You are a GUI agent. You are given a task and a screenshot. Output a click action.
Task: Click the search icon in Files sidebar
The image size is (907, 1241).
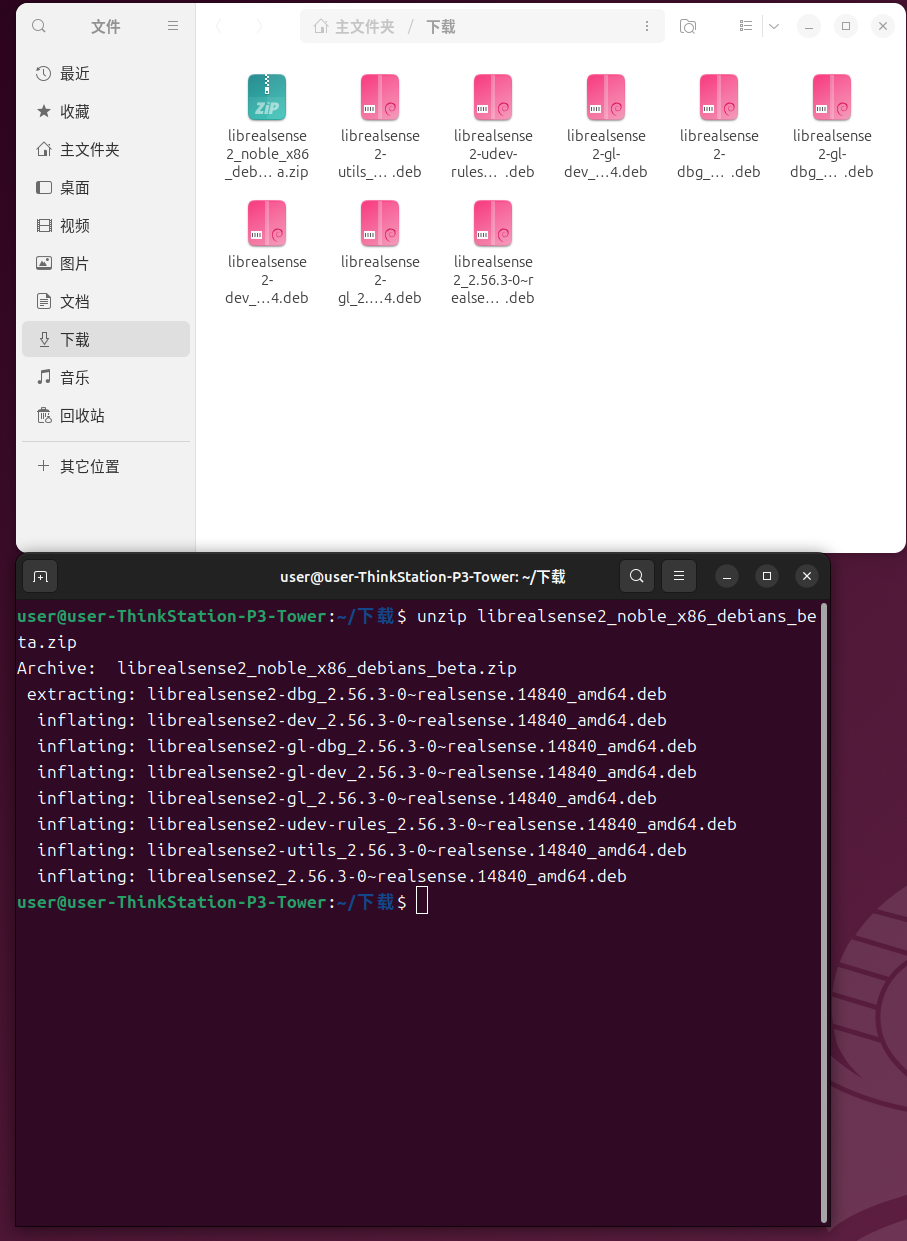pos(39,26)
